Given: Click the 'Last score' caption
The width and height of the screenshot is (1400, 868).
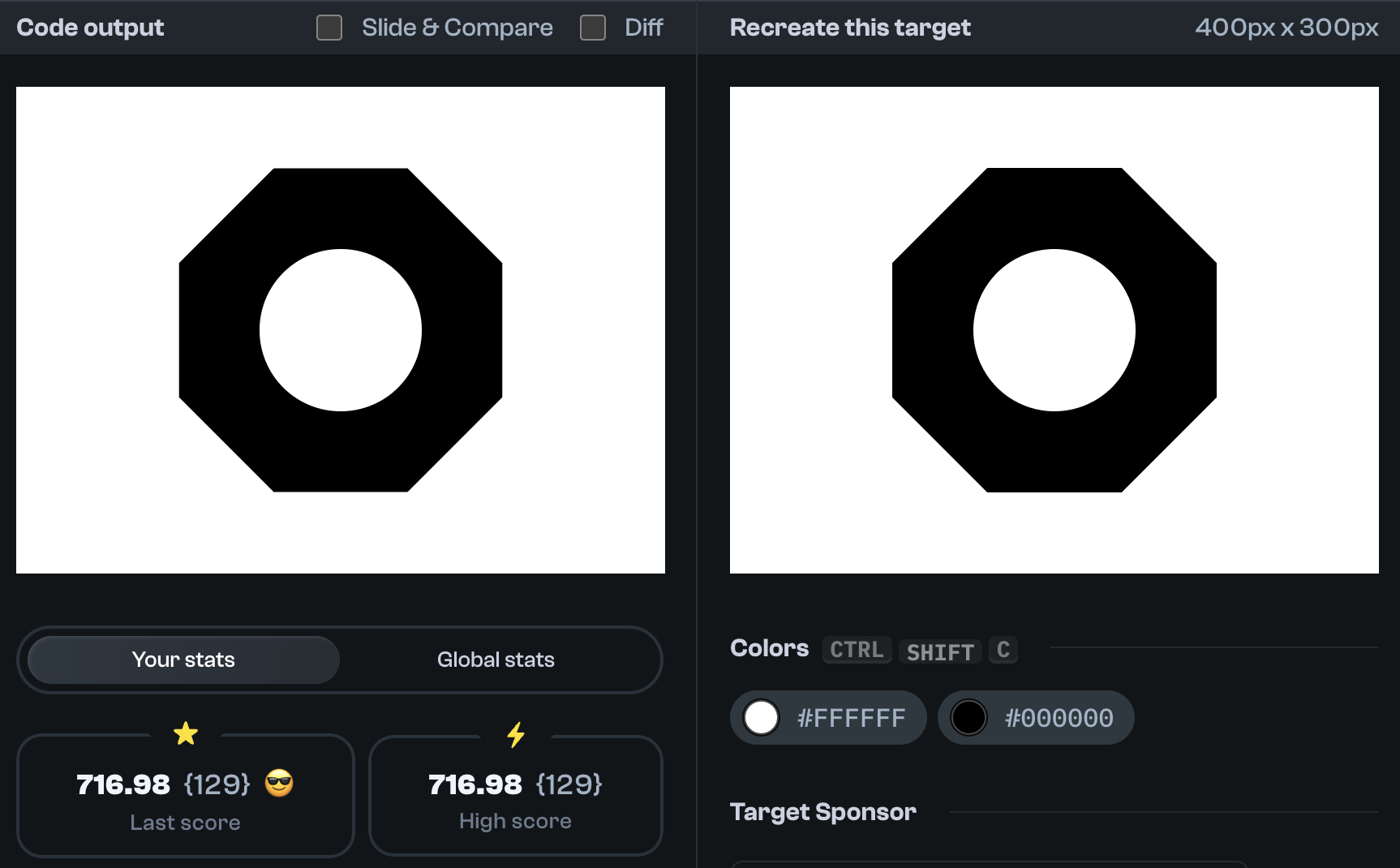Looking at the screenshot, I should coord(185,823).
